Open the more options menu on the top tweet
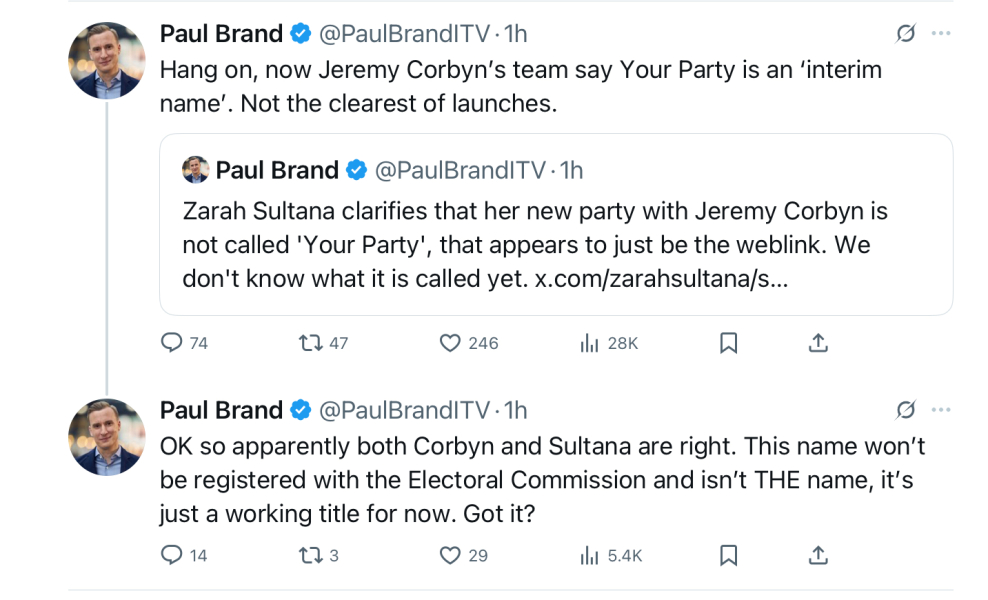 coord(940,33)
